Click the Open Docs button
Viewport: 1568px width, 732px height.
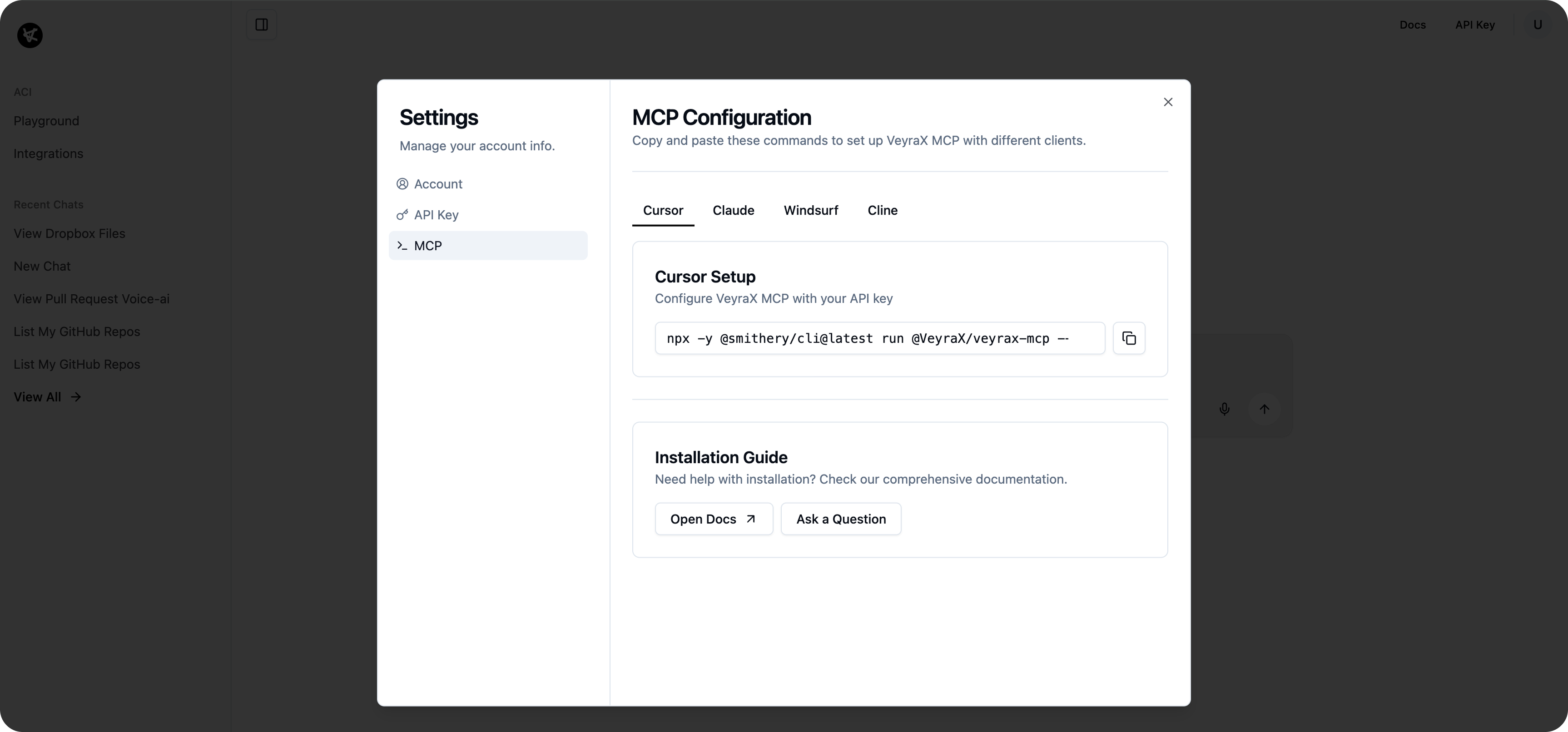click(x=714, y=519)
